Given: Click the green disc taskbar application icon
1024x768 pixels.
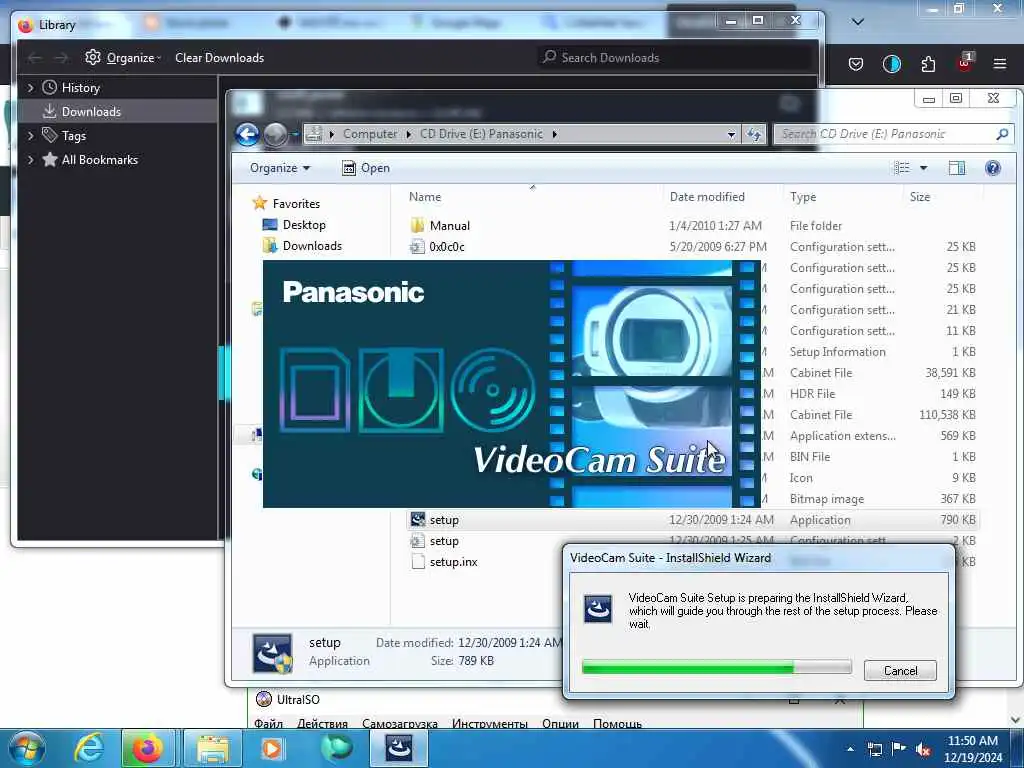Looking at the screenshot, I should pos(336,748).
